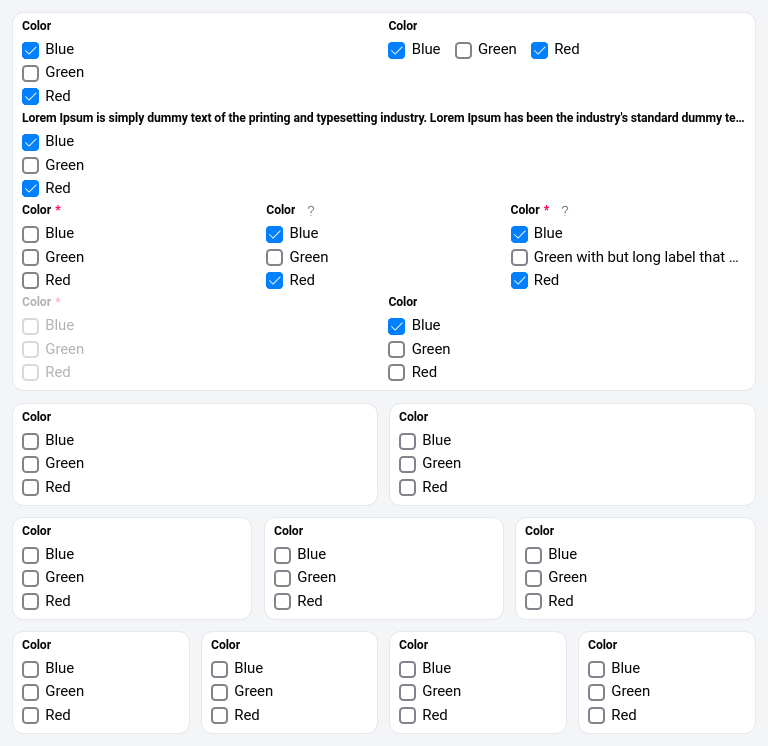Viewport: 768px width, 746px height.
Task: Uncheck Red under the Lorem Ipsum label
Action: click(31, 188)
